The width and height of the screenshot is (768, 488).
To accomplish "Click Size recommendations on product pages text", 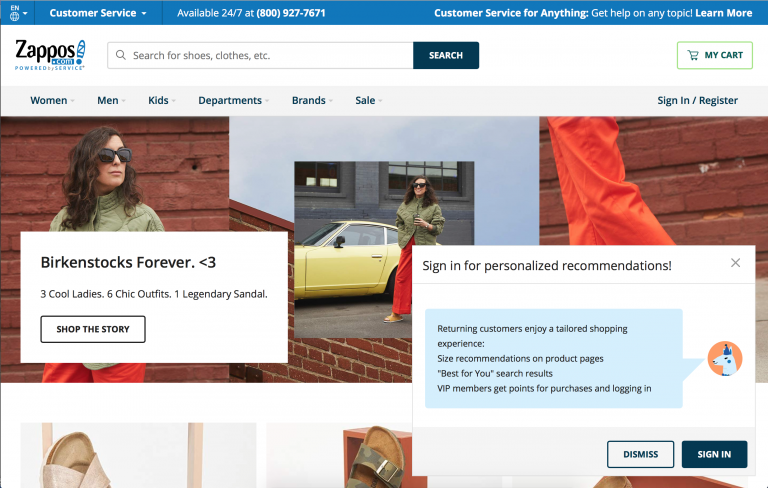I will [x=520, y=359].
